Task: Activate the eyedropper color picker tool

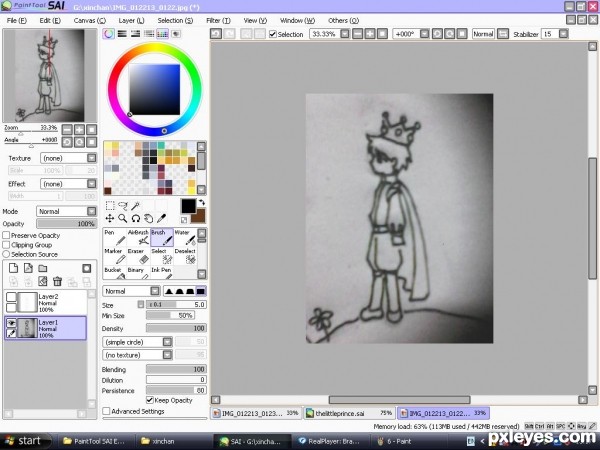Action: (161, 218)
